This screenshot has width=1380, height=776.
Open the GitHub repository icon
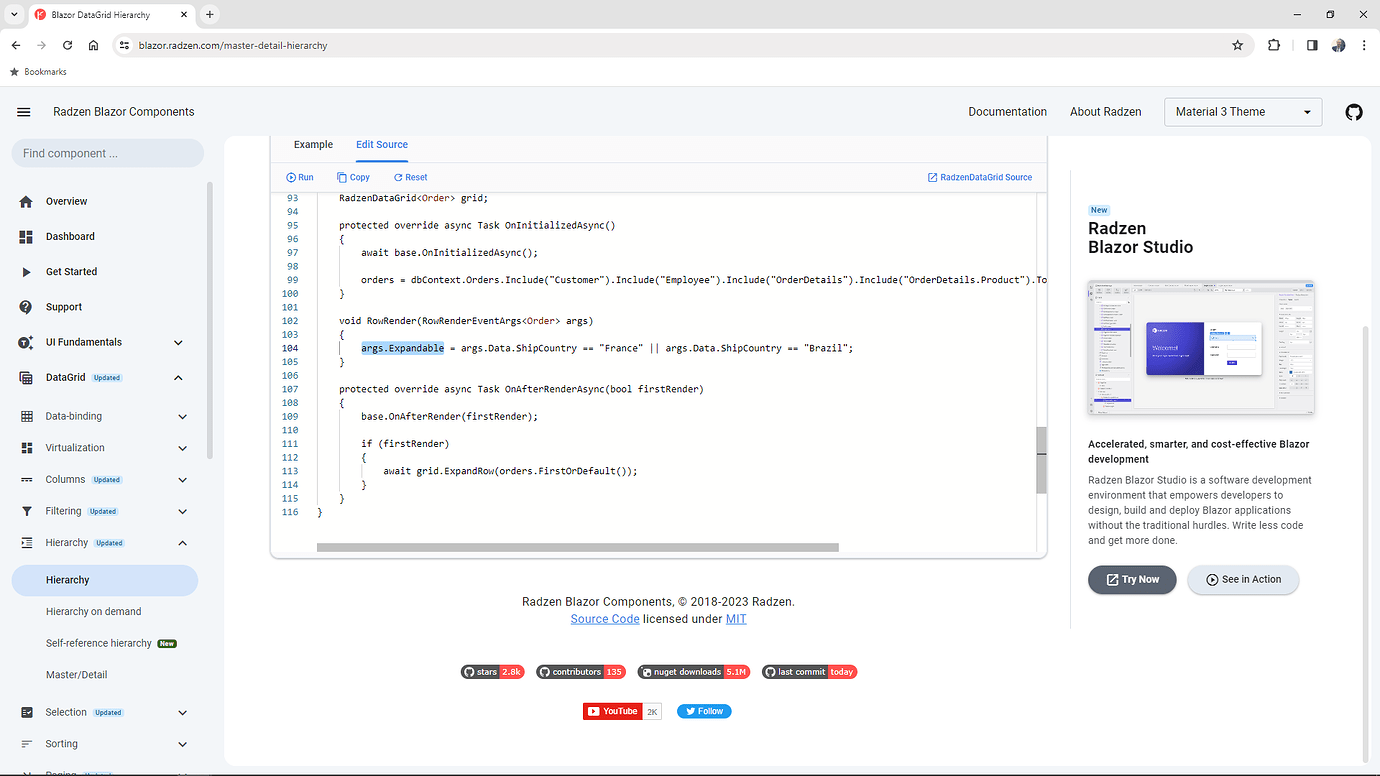1354,112
